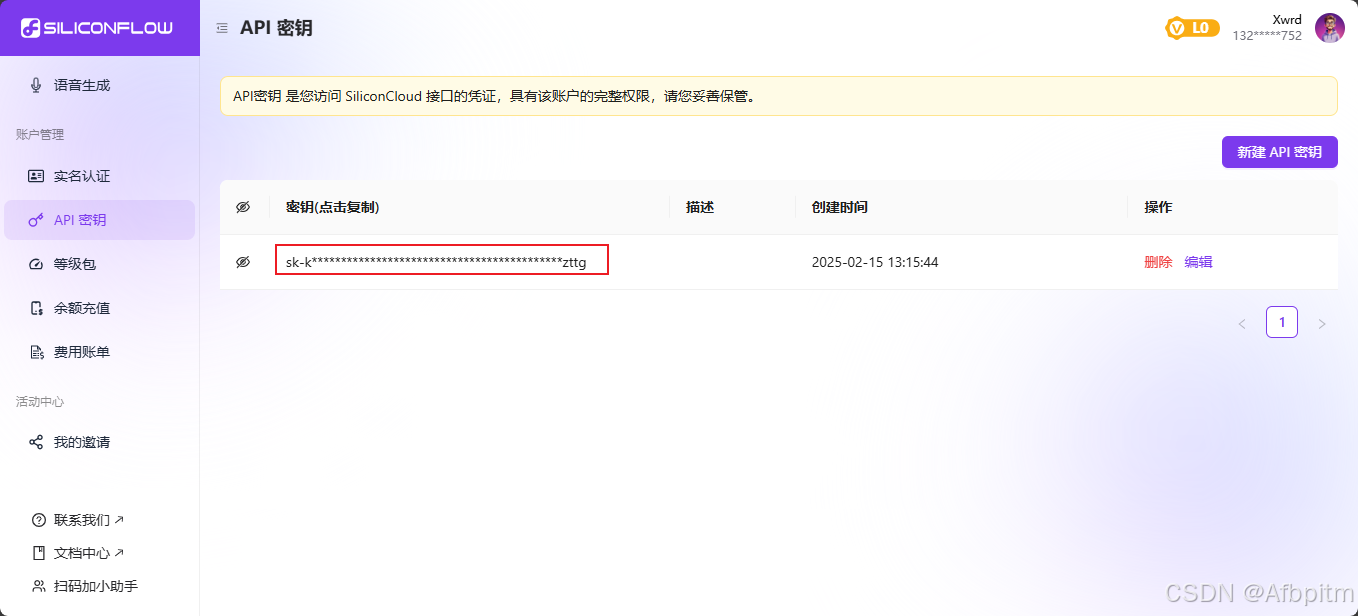Open 等级包 sidebar item
The height and width of the screenshot is (616, 1358).
[100, 264]
